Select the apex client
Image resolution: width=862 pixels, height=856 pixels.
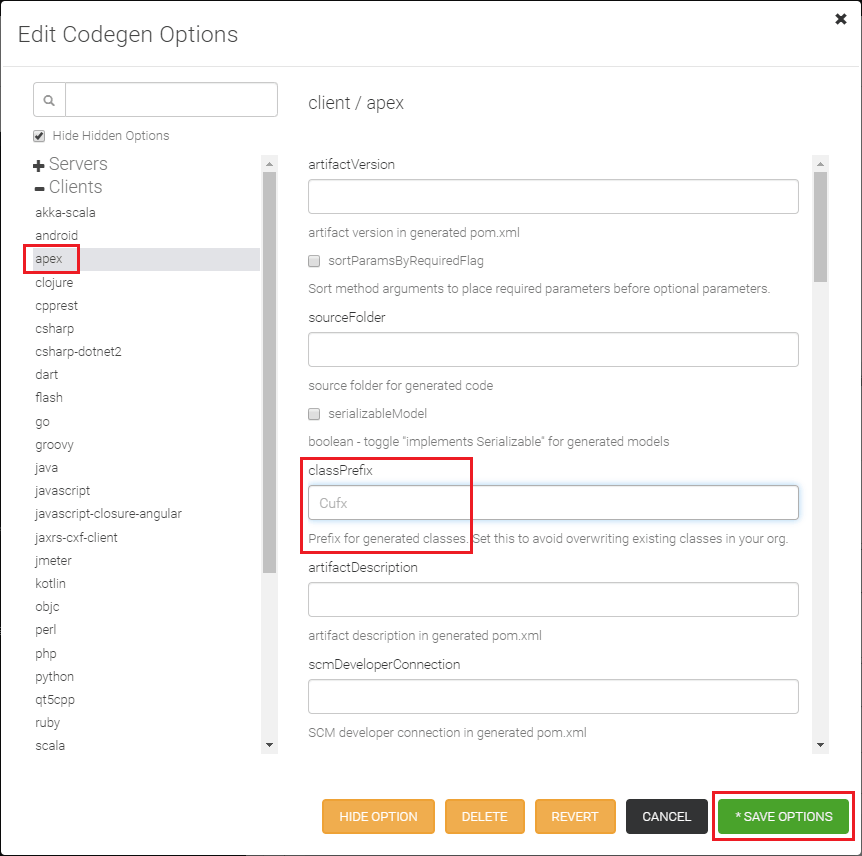49,259
